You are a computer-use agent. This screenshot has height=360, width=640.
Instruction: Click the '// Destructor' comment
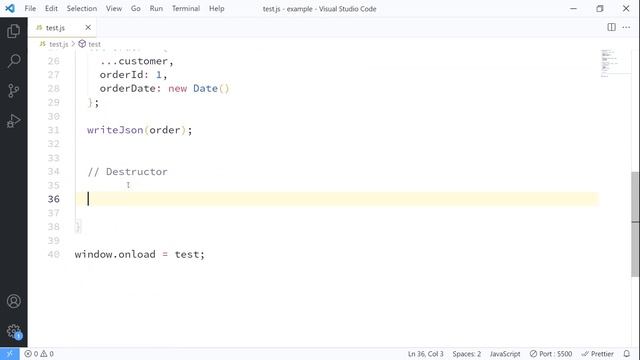coord(127,171)
